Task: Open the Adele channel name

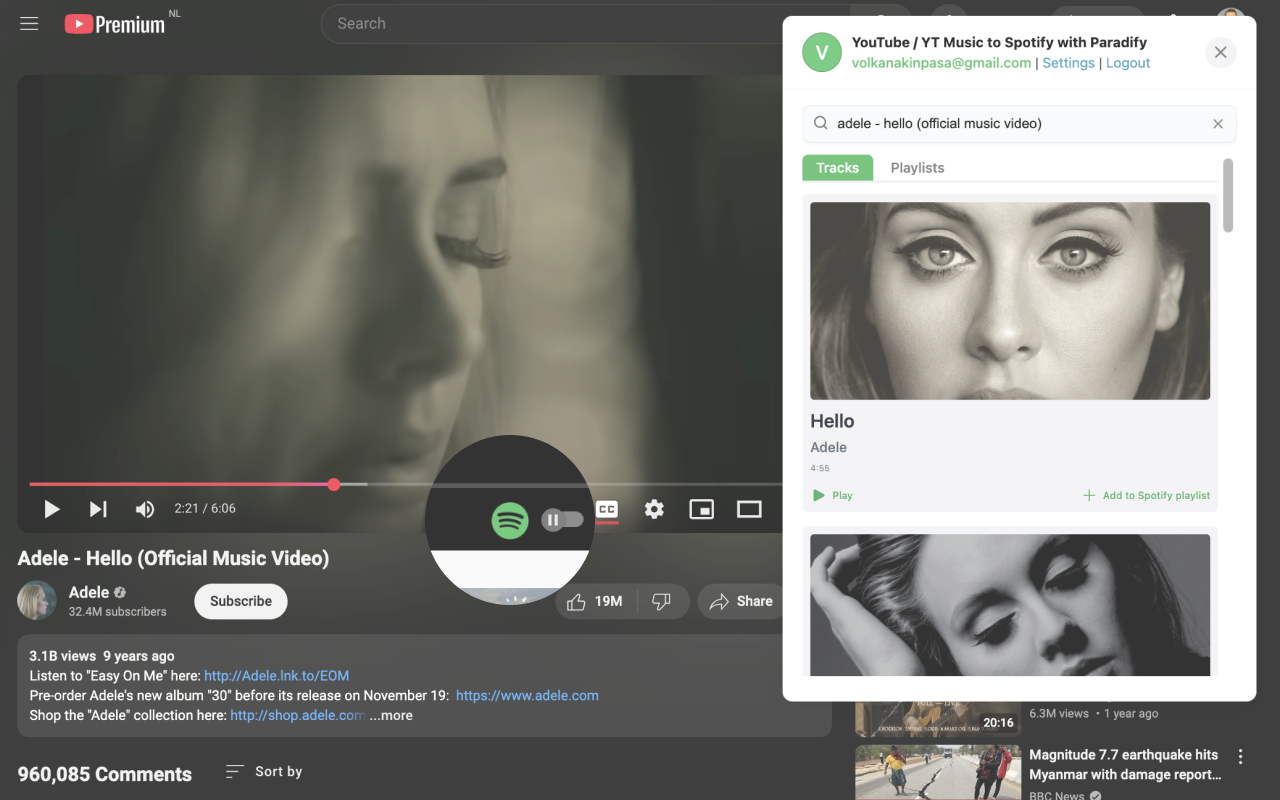Action: click(89, 592)
